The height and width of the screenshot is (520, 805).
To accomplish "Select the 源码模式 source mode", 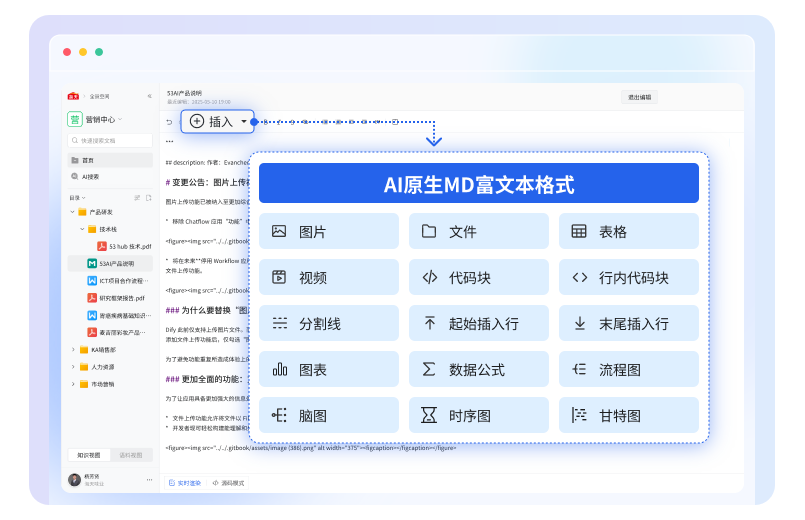I will 228,483.
